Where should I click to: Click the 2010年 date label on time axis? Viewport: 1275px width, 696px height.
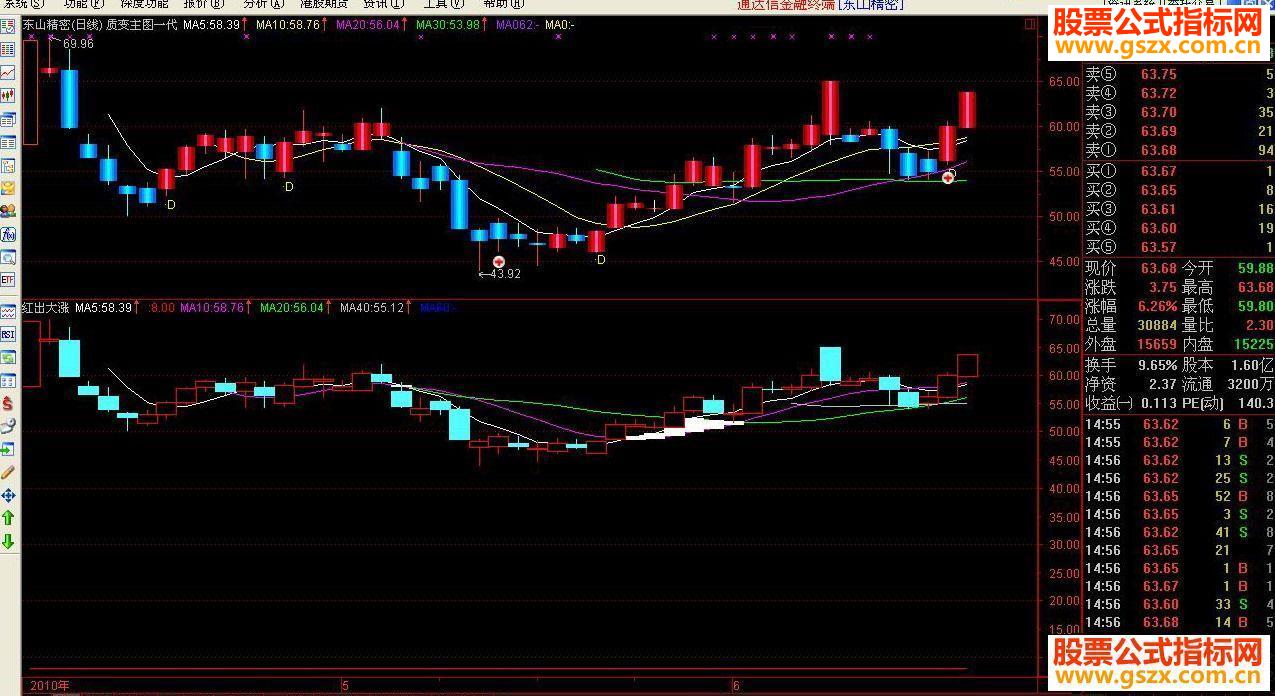pyautogui.click(x=50, y=686)
